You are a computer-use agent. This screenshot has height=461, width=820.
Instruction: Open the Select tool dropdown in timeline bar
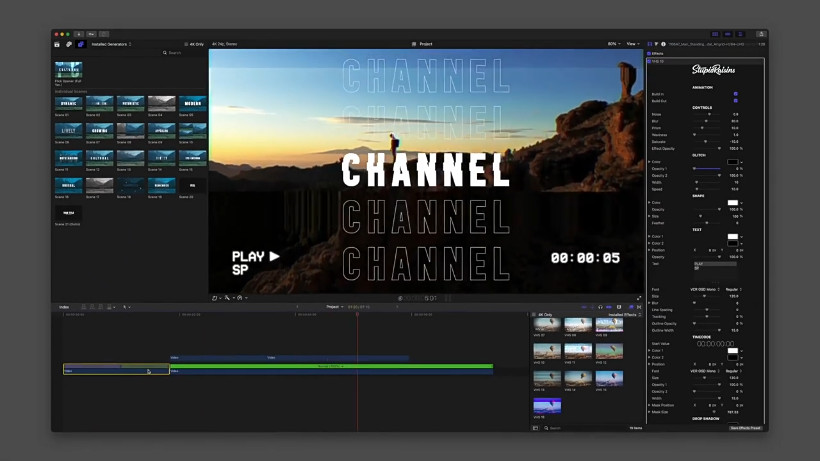(x=127, y=307)
